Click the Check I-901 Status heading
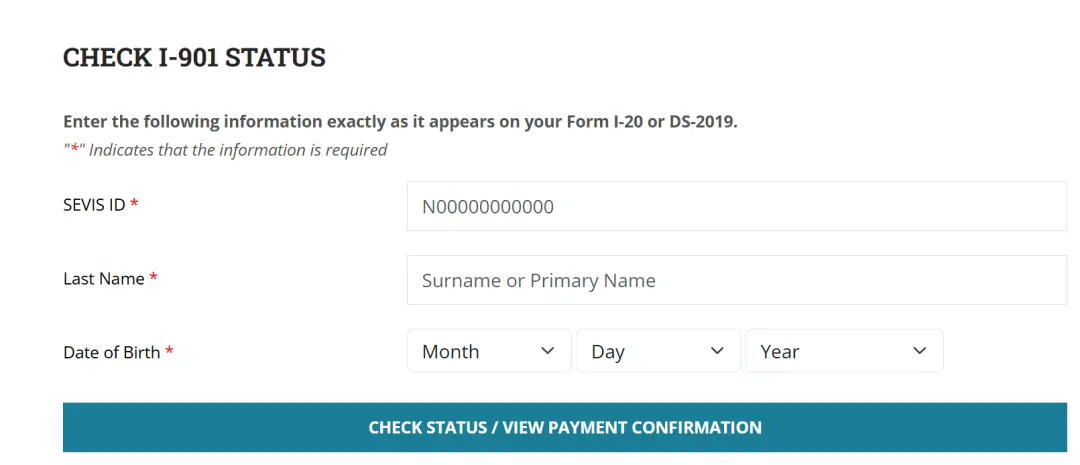Screen dimensions: 1080x465 pyautogui.click(x=194, y=58)
